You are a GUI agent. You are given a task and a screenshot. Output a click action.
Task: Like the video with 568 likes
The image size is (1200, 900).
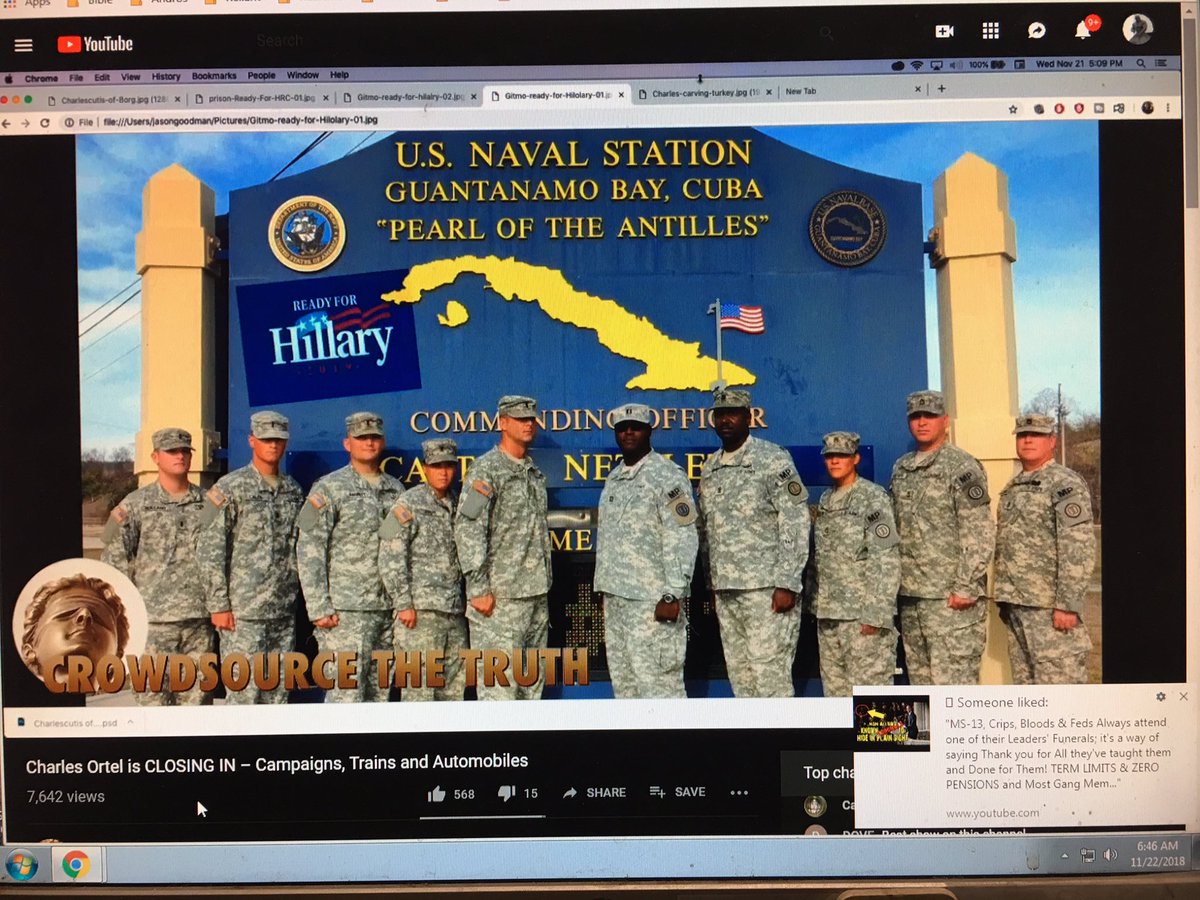438,793
